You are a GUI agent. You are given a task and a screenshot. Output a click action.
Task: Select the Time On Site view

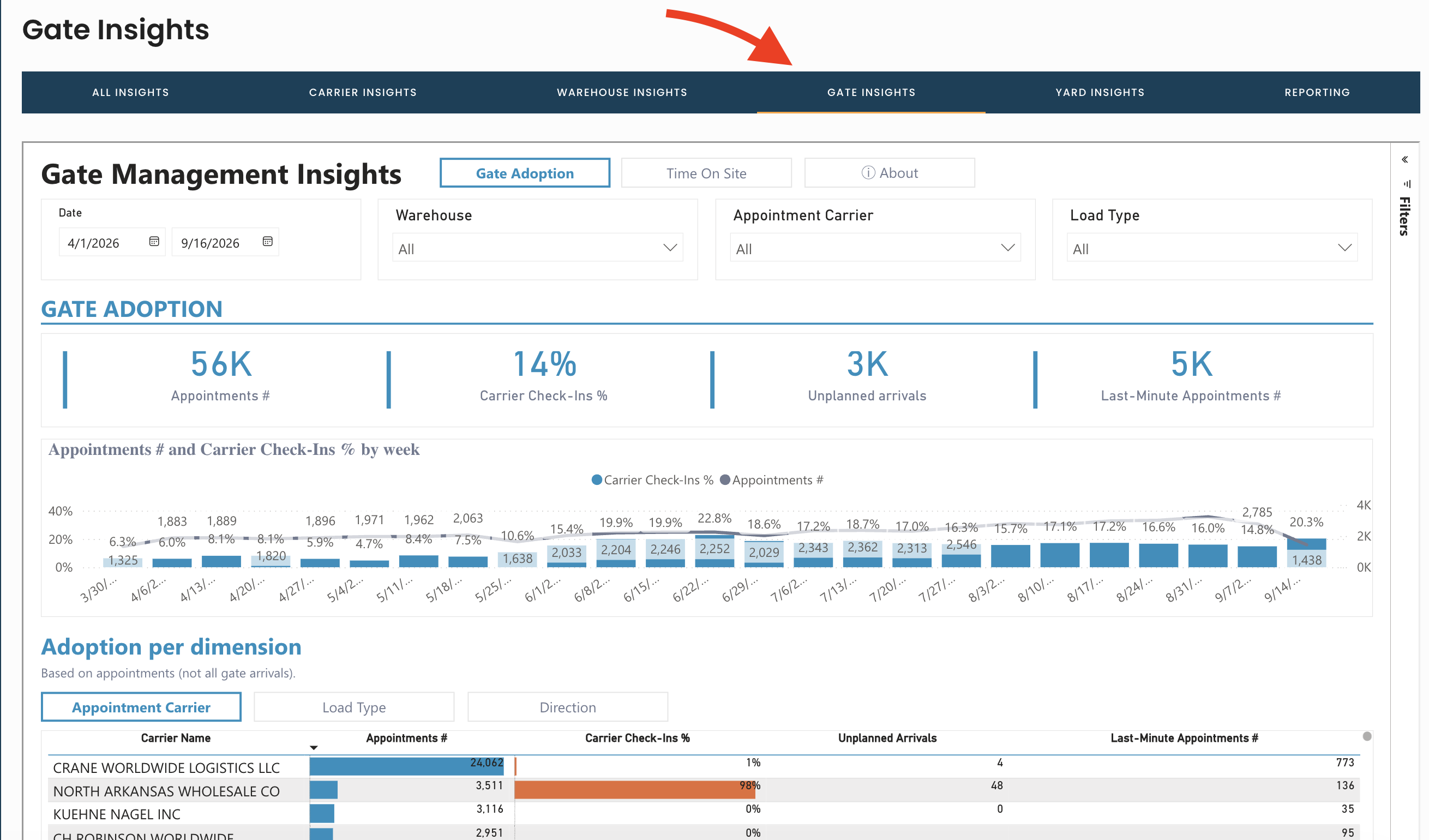click(x=706, y=173)
